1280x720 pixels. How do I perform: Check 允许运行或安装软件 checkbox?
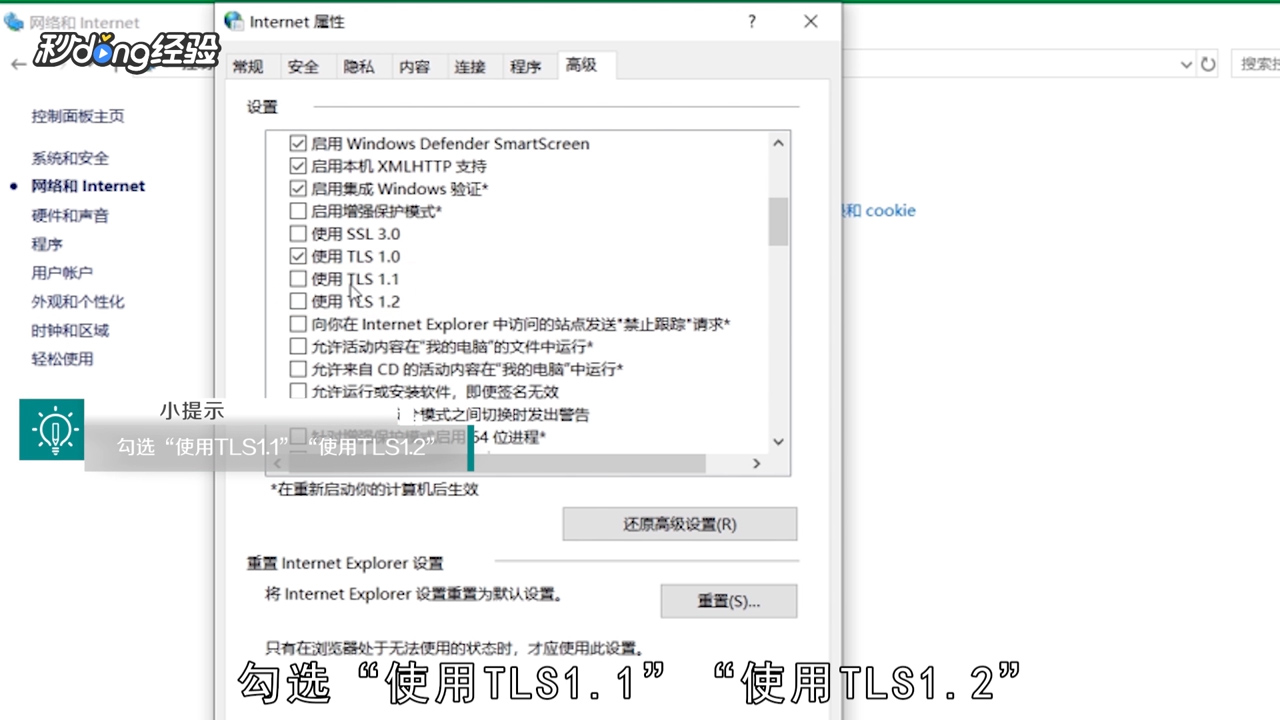(x=298, y=391)
